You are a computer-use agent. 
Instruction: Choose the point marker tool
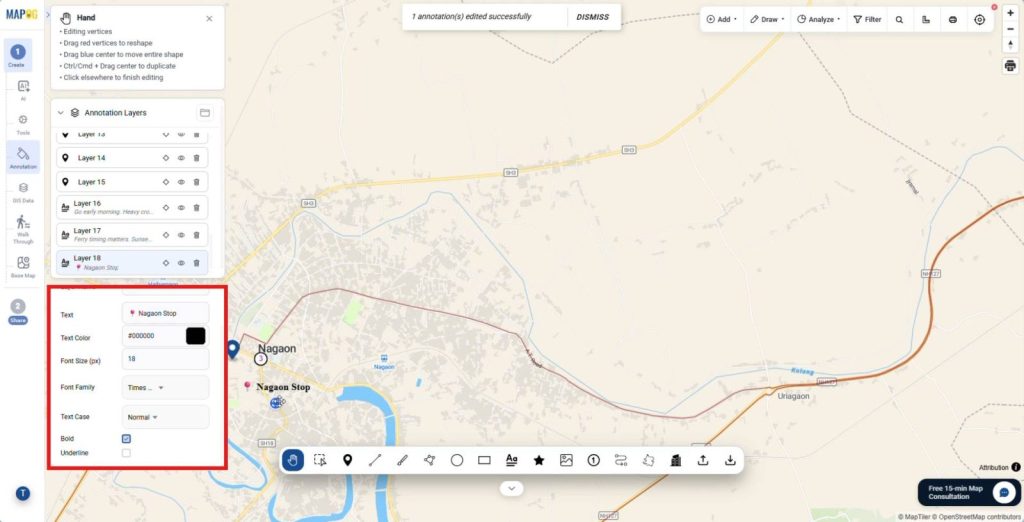(347, 461)
